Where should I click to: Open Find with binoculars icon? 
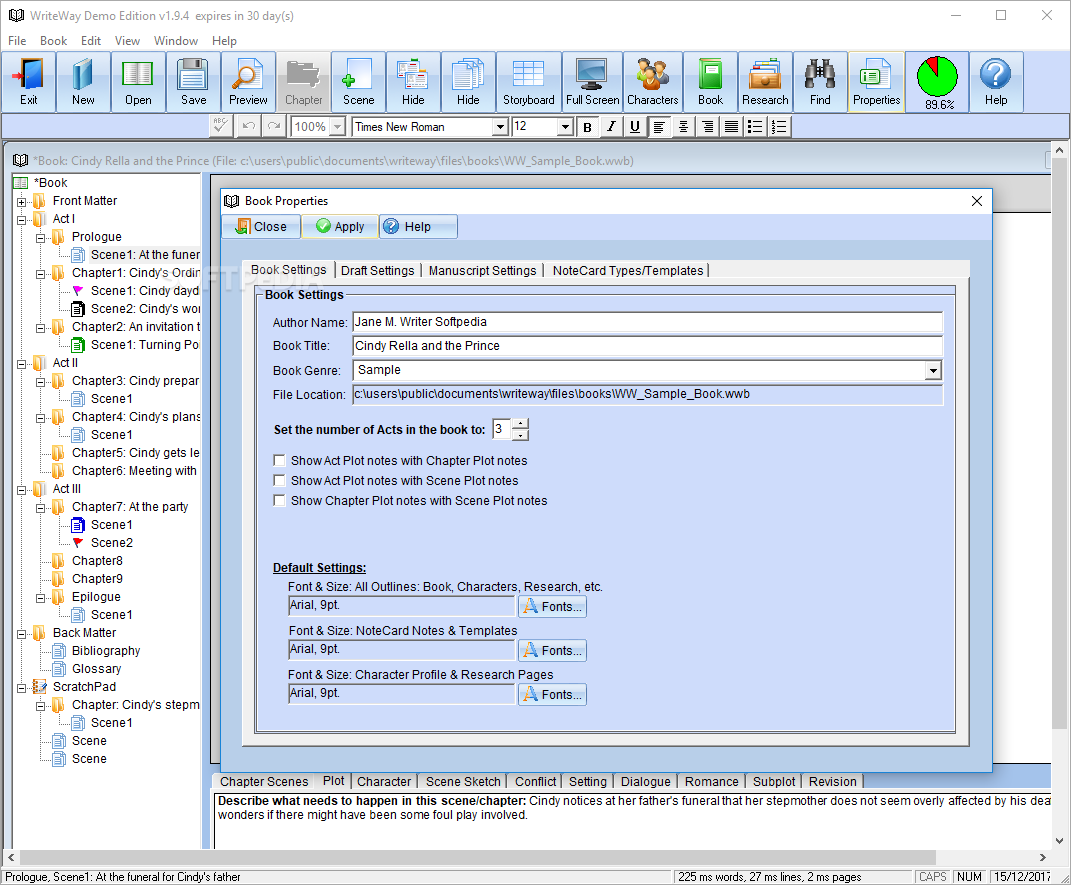click(x=820, y=82)
